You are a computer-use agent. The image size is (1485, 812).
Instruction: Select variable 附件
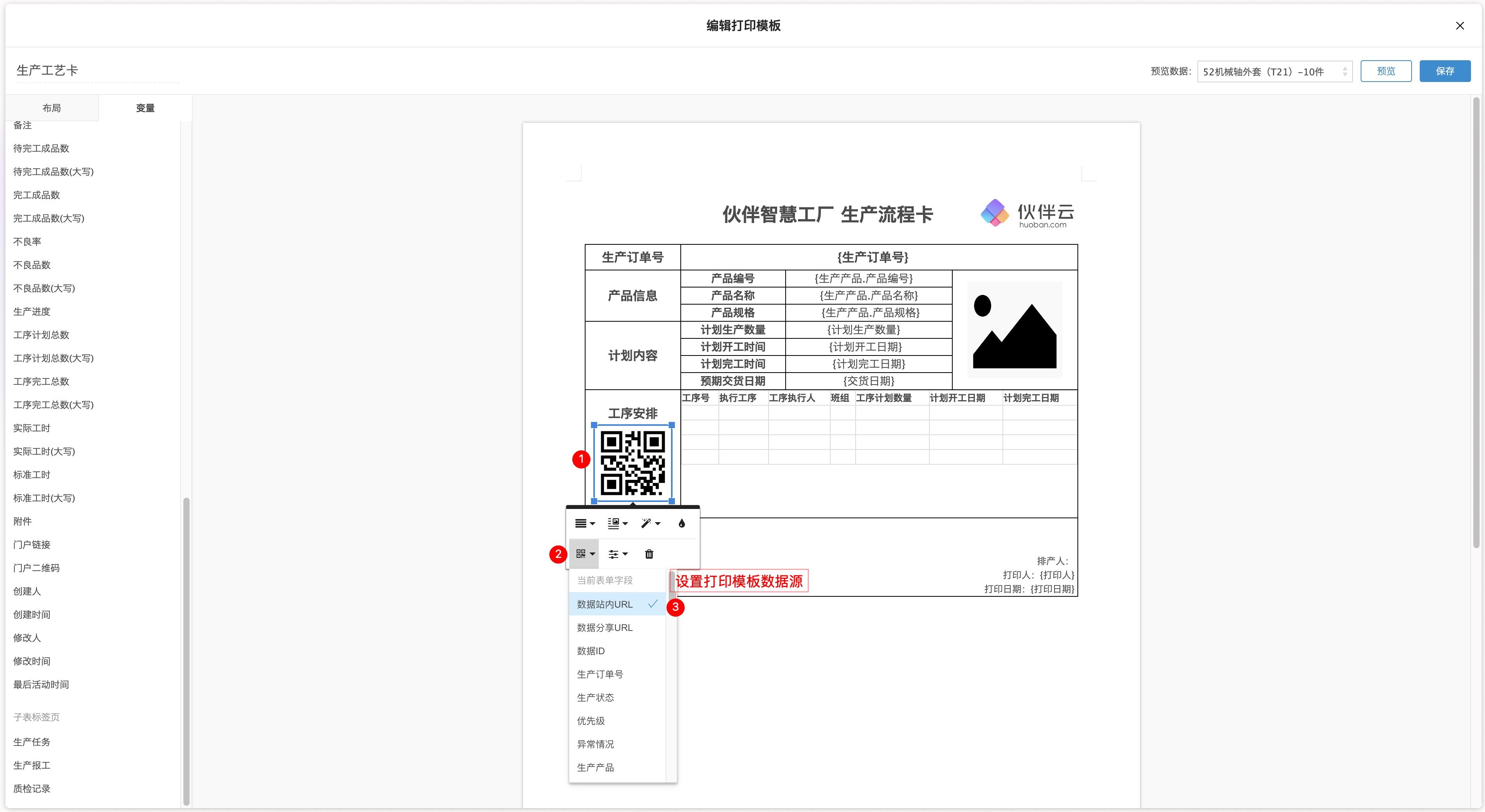click(23, 521)
